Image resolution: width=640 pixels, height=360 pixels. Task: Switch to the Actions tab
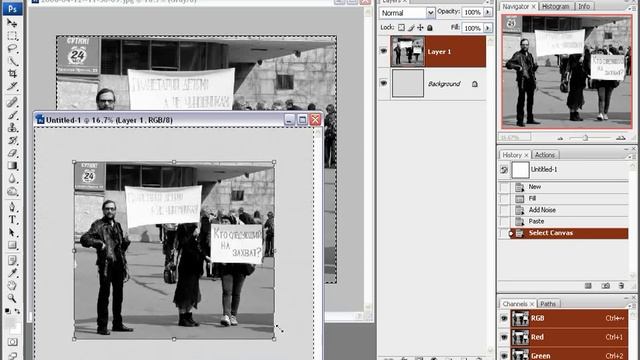[x=545, y=155]
